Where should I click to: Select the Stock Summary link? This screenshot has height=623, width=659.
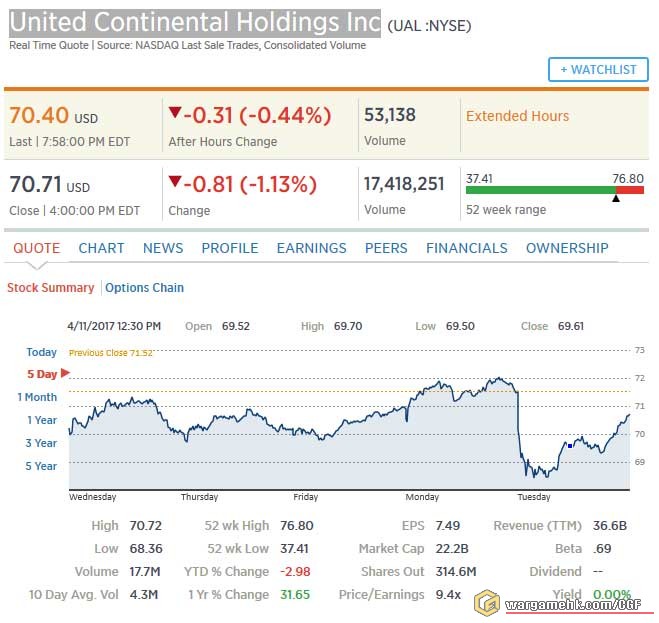50,288
